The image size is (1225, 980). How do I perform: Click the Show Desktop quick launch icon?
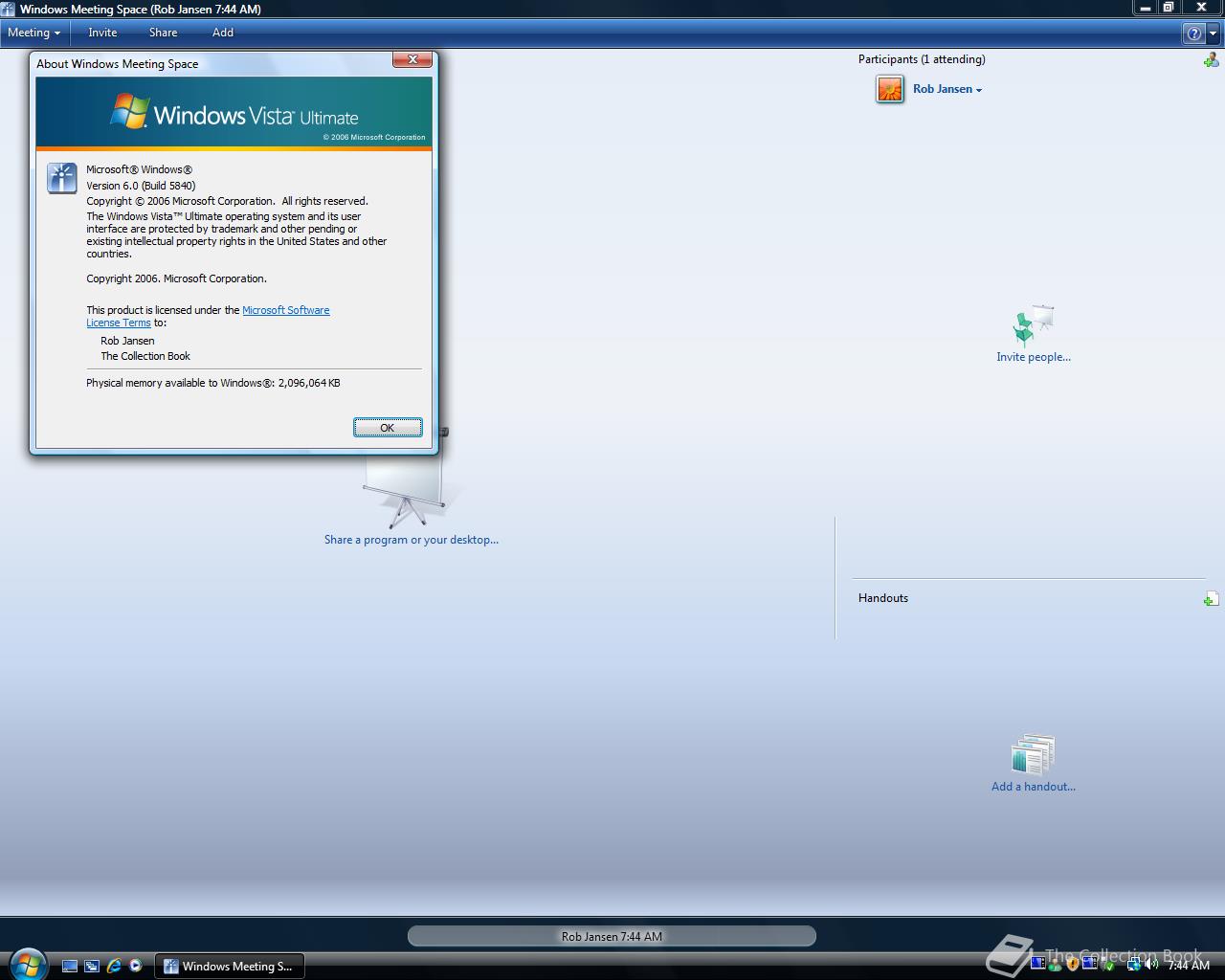69,967
